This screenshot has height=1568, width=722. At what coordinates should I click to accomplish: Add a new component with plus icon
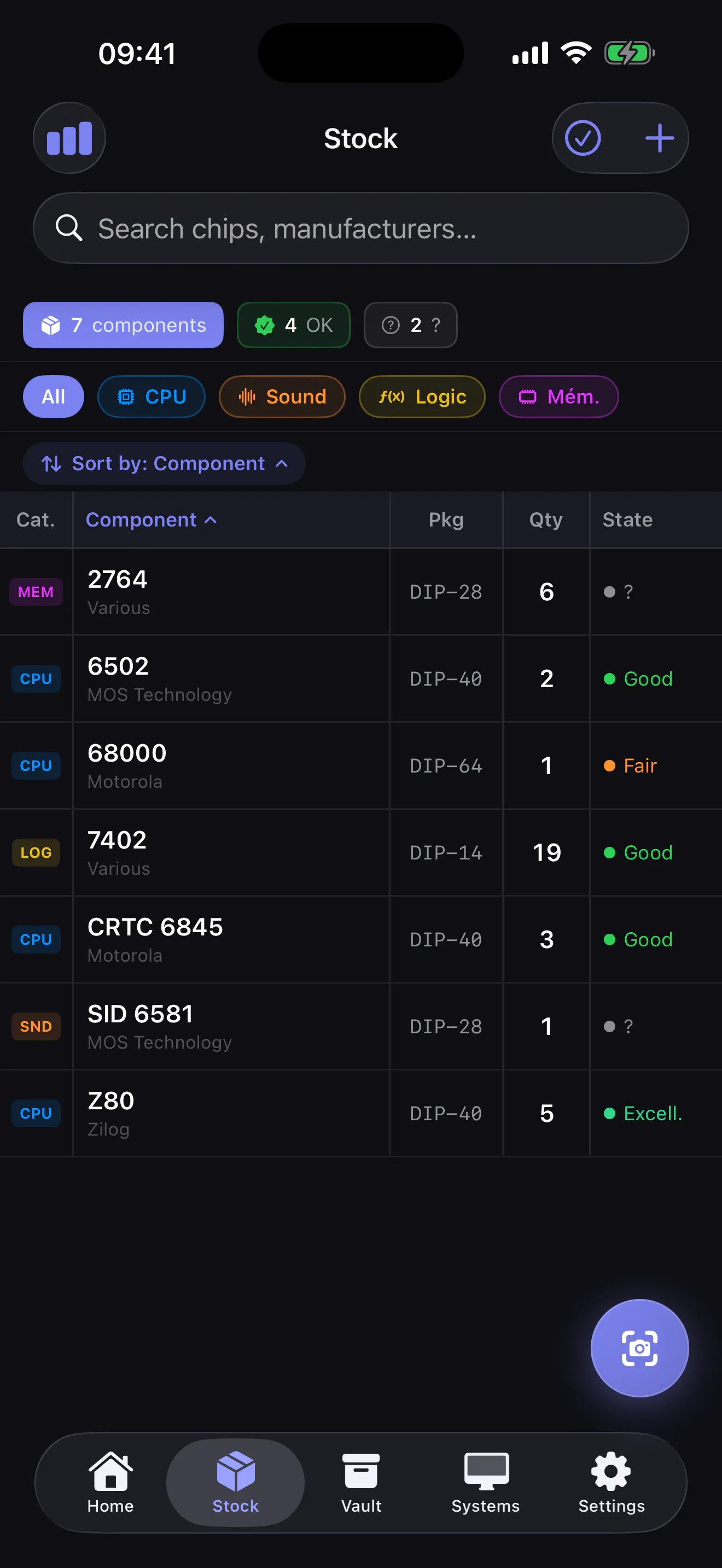click(x=659, y=138)
